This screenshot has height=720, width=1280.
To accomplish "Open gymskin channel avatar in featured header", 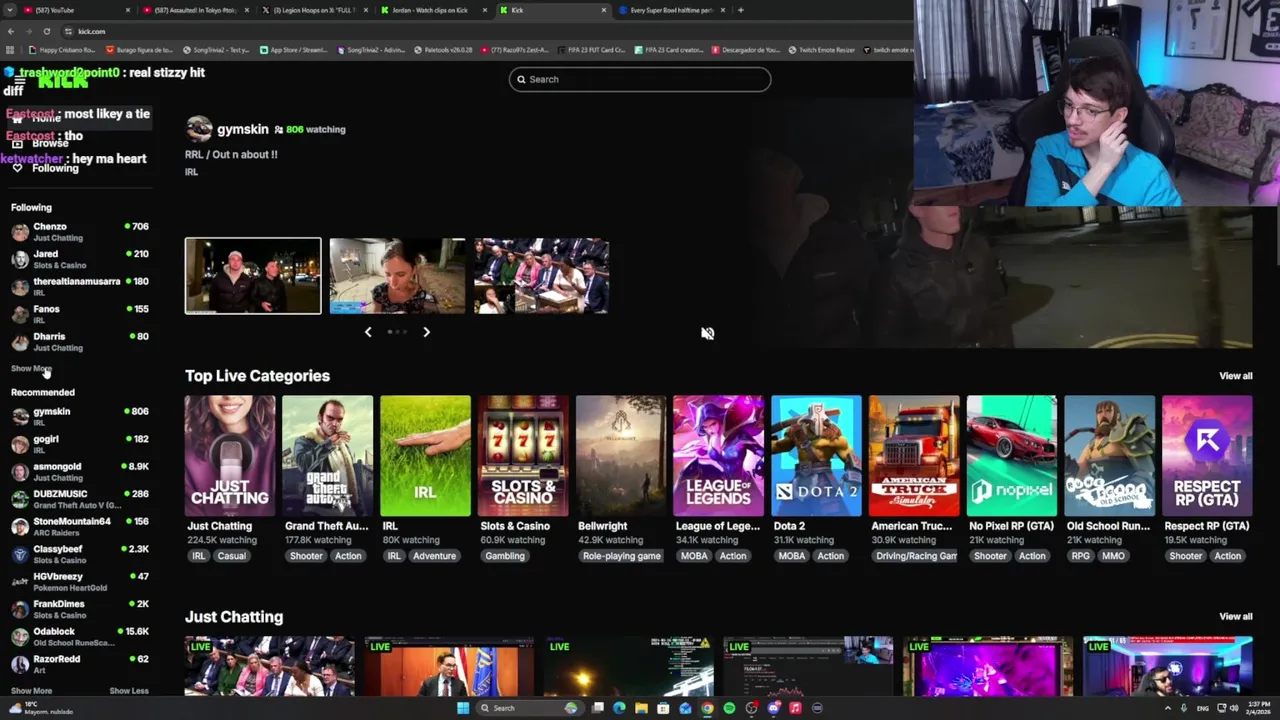I will [x=199, y=129].
